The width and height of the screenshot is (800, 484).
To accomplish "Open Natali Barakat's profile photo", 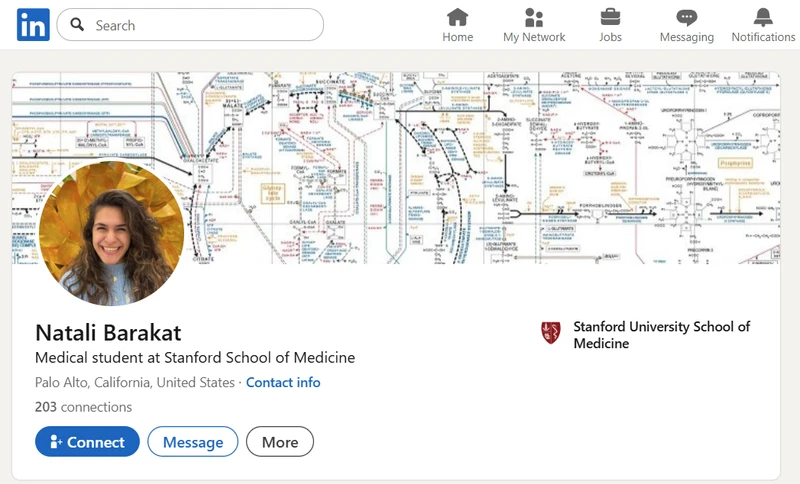I will pos(112,232).
